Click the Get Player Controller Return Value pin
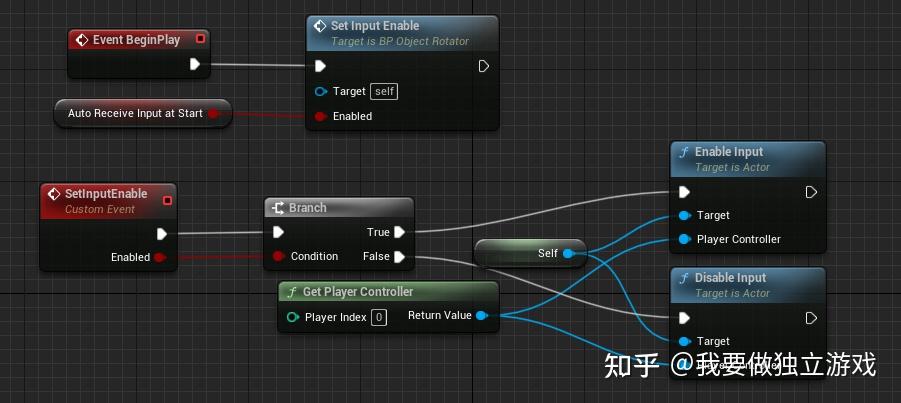Viewport: 901px width, 403px height. coord(482,315)
